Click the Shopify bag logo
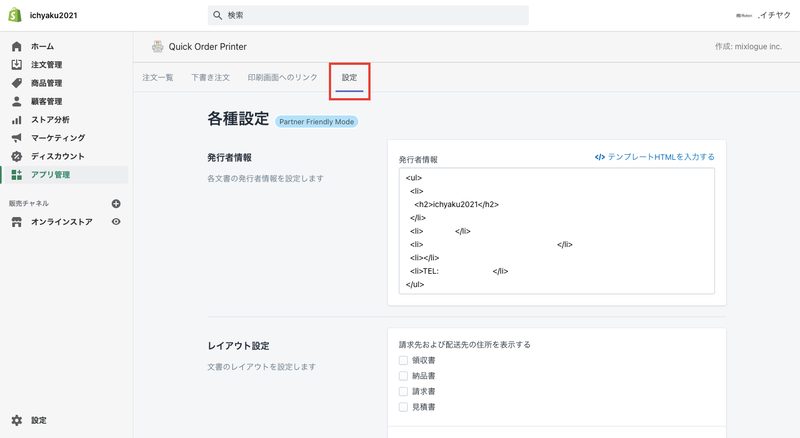 pos(15,15)
